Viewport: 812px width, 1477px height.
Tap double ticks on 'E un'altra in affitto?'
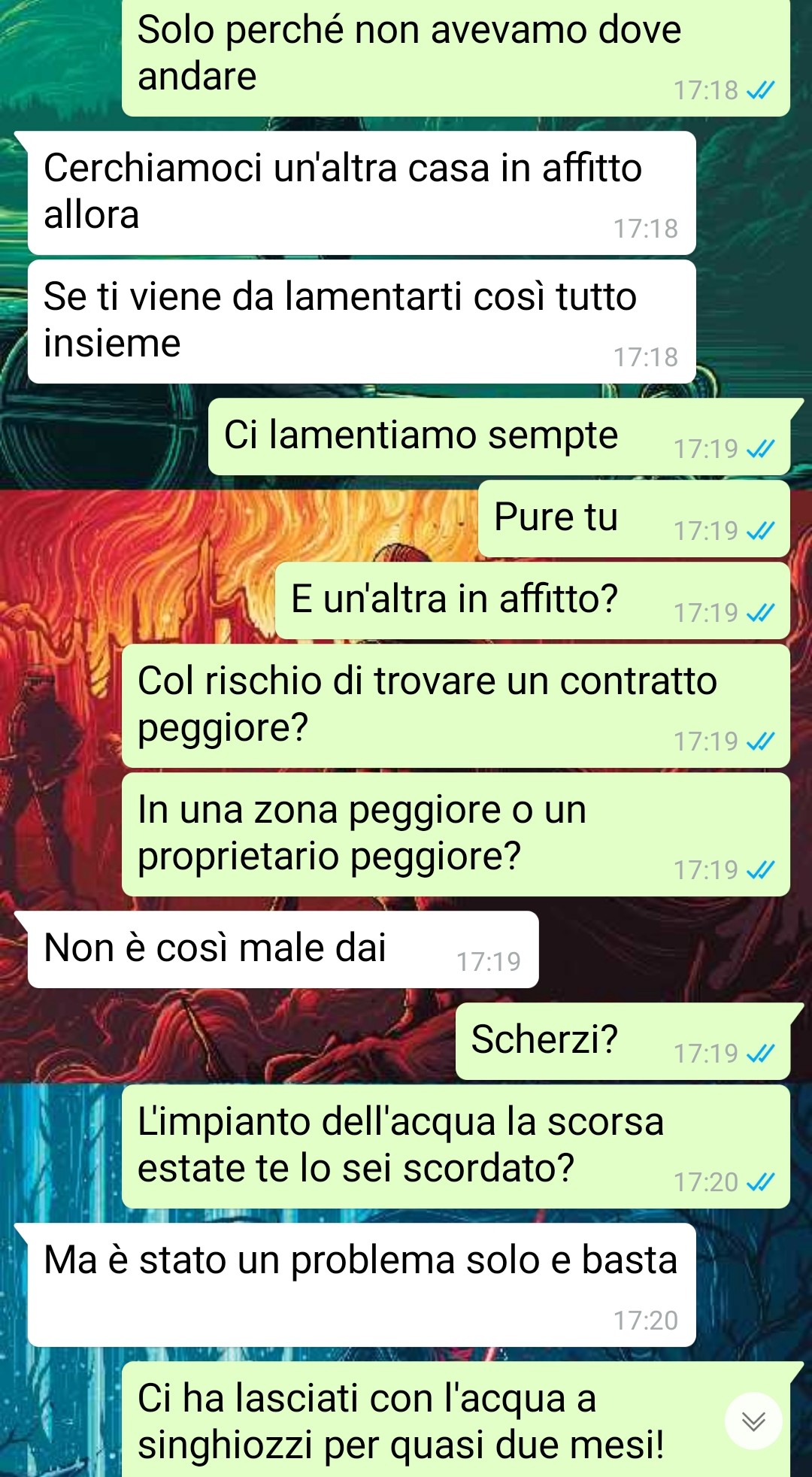[x=761, y=613]
